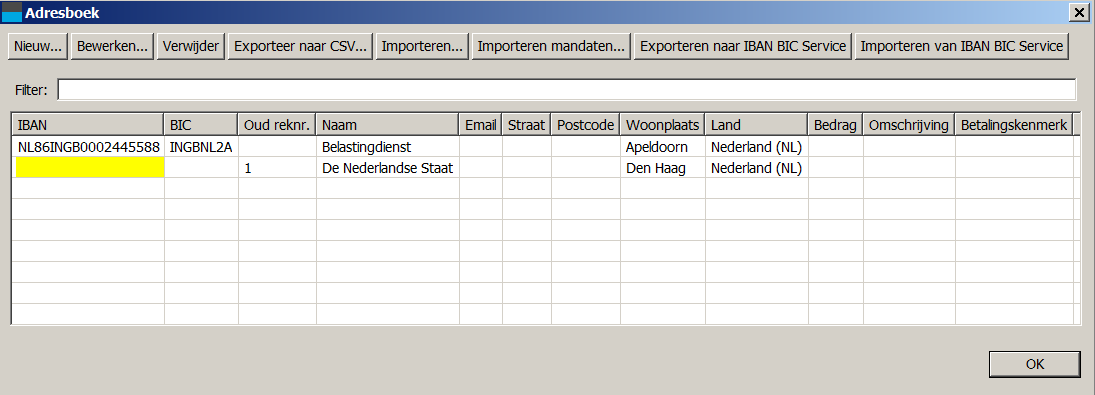
Task: Click Exporteren naar IBAN BIC Service
Action: click(742, 47)
